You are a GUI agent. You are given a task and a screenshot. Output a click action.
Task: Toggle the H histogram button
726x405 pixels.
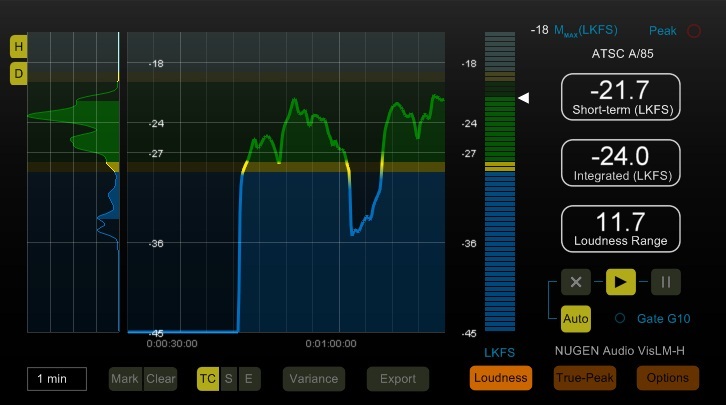(x=19, y=46)
